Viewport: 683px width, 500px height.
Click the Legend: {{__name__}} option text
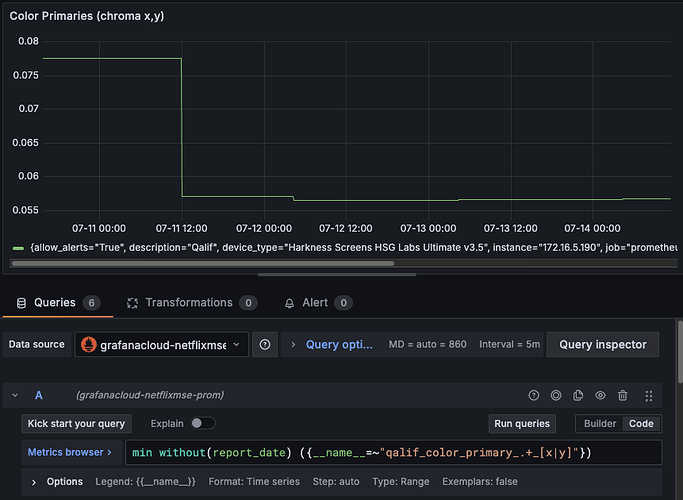click(x=145, y=482)
